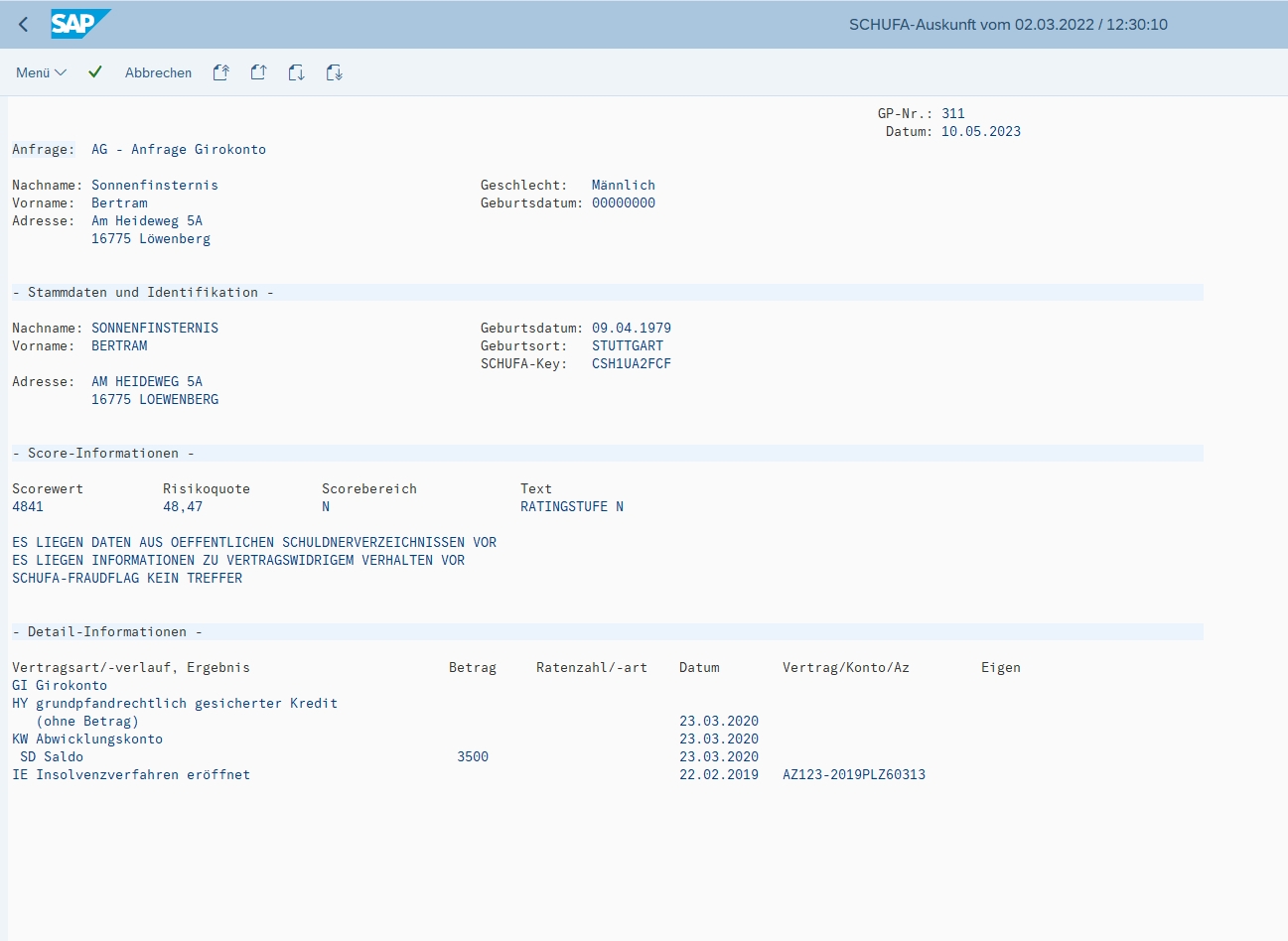Click the 'Betrag' column header
Image resolution: width=1288 pixels, height=941 pixels.
(473, 667)
